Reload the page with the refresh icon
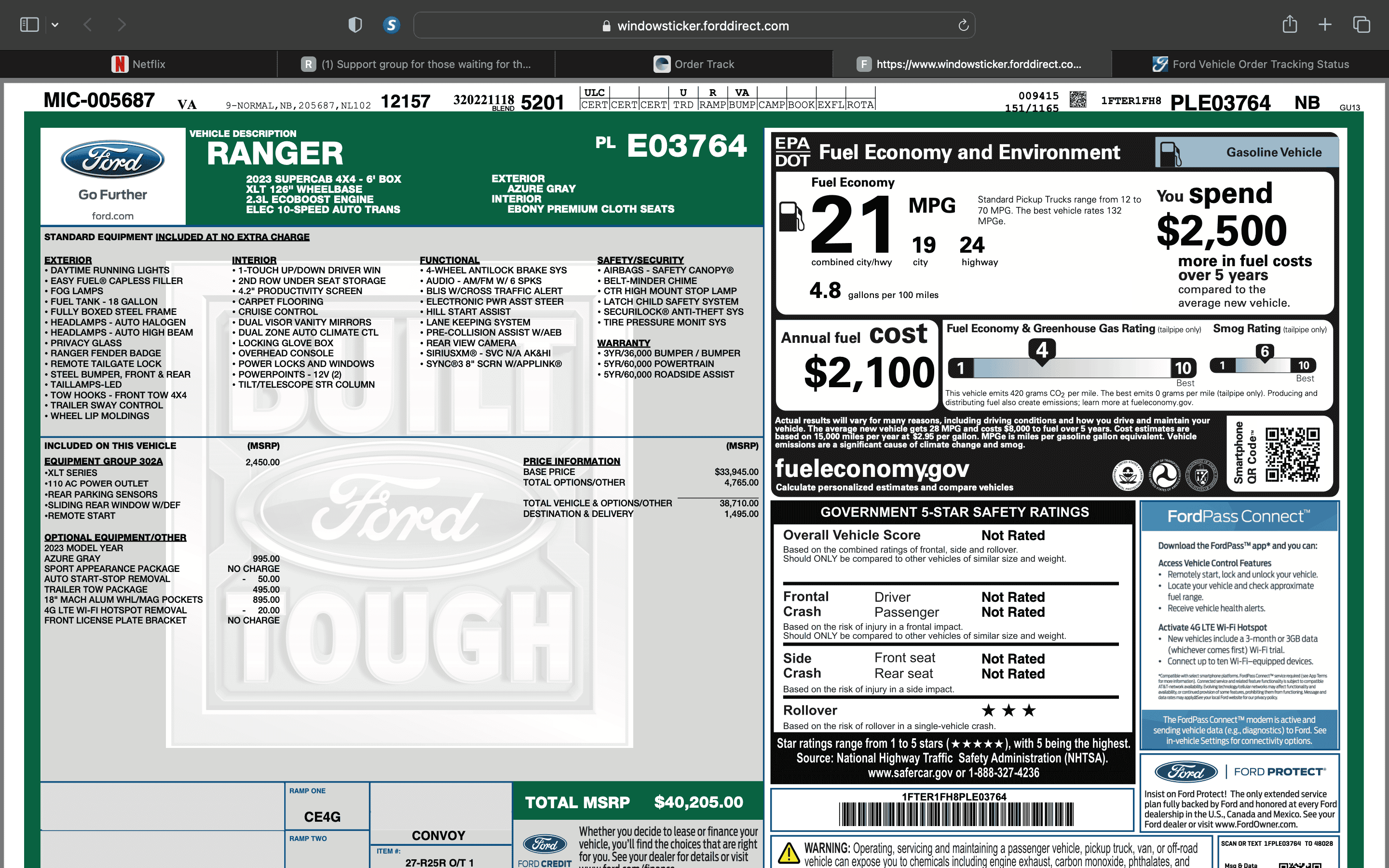Viewport: 1389px width, 868px height. pyautogui.click(x=963, y=25)
